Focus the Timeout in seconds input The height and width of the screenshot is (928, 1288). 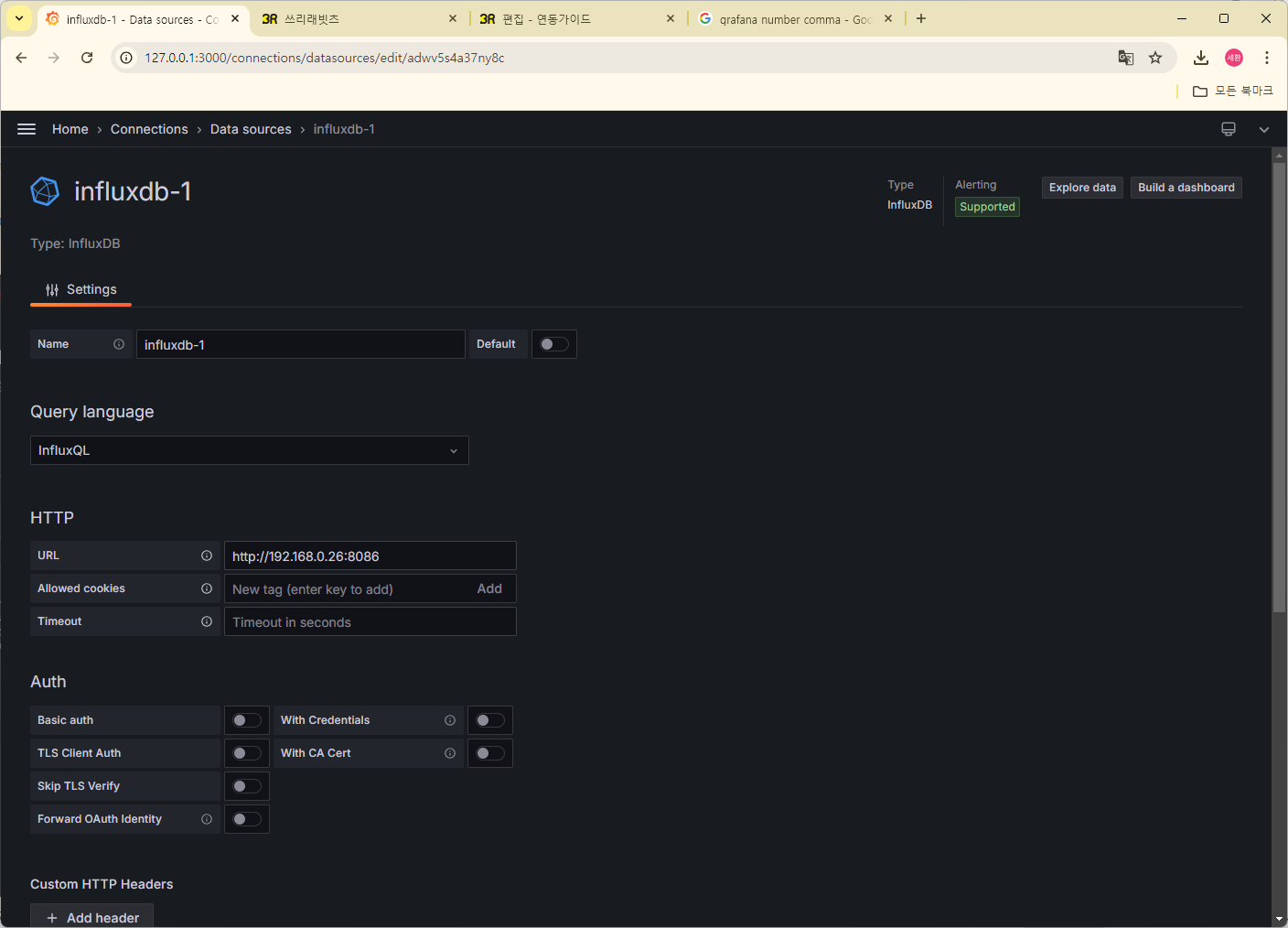click(370, 621)
